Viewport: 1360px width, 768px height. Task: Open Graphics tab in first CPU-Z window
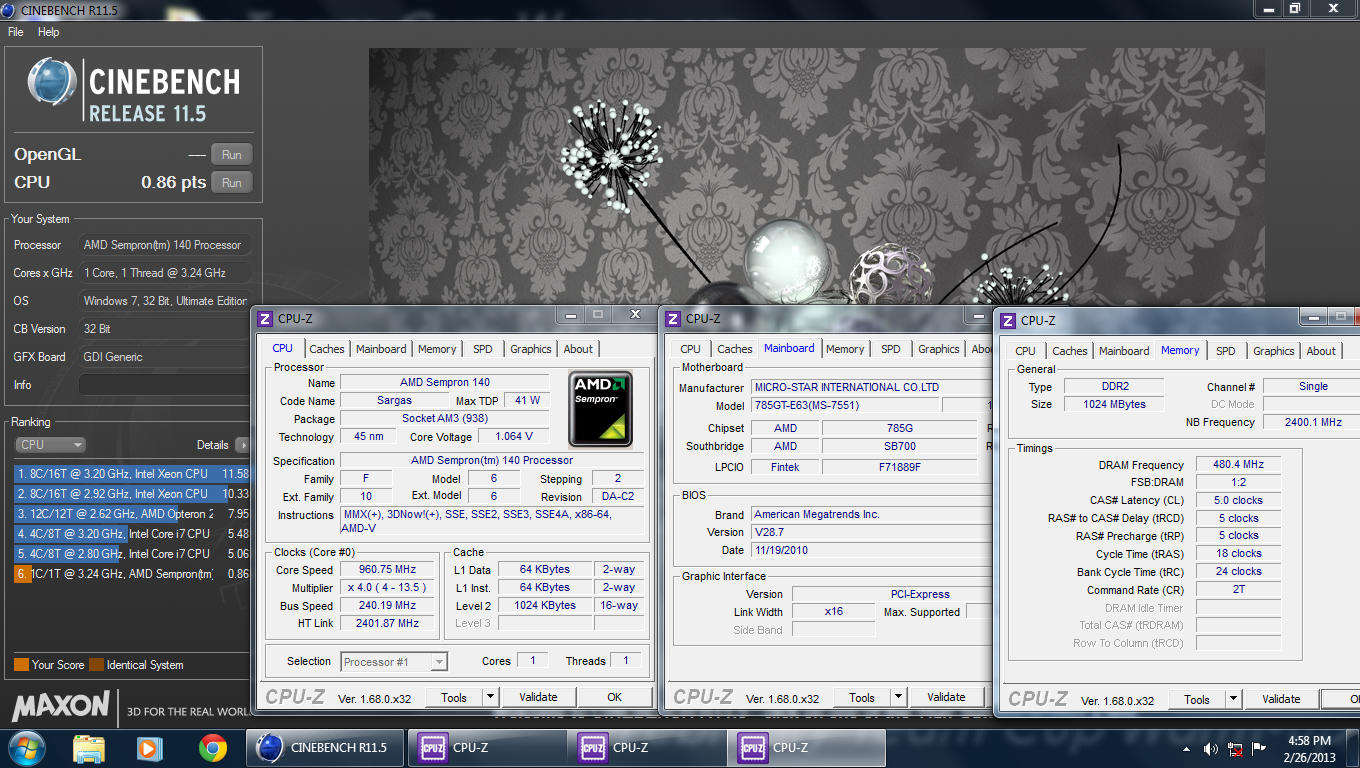[x=531, y=349]
